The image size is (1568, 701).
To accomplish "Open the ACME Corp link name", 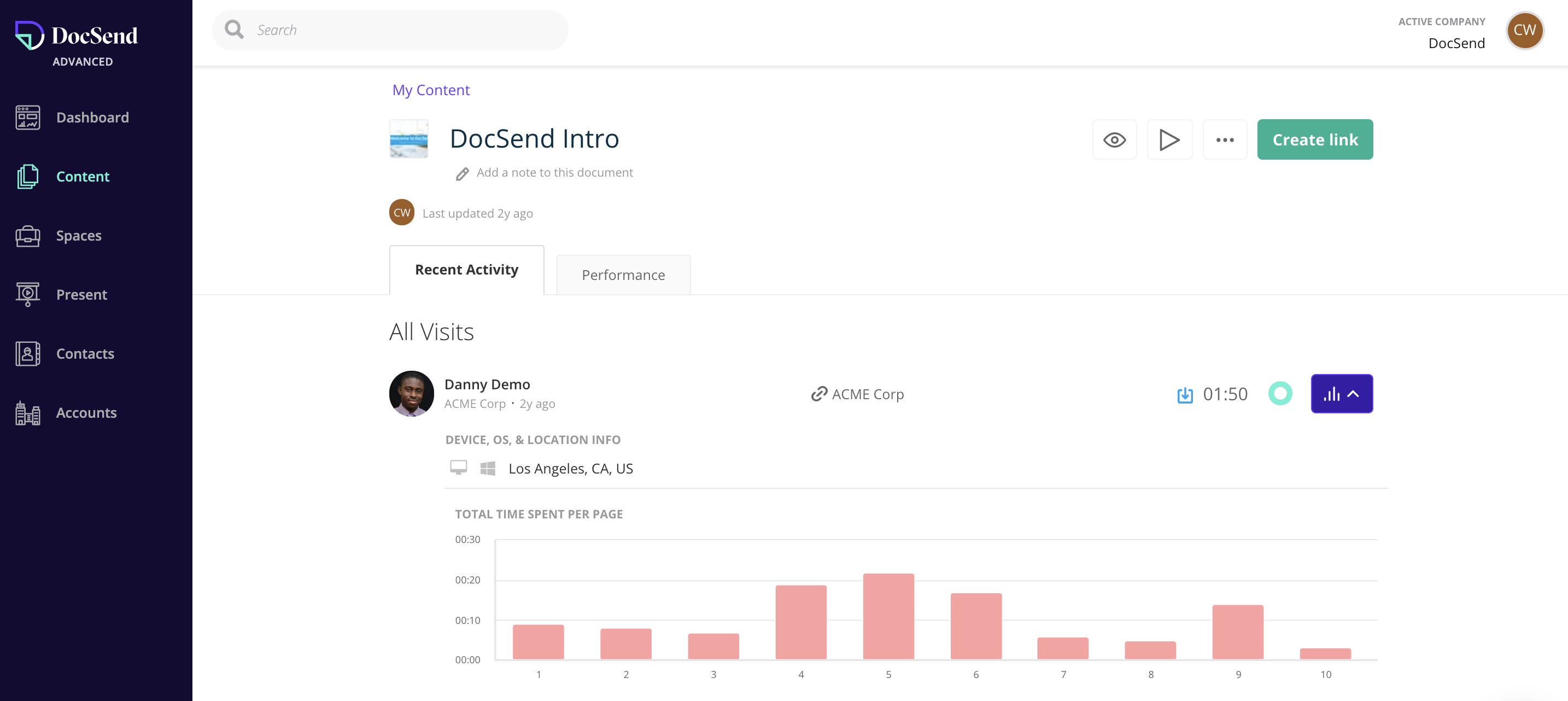I will click(x=868, y=394).
